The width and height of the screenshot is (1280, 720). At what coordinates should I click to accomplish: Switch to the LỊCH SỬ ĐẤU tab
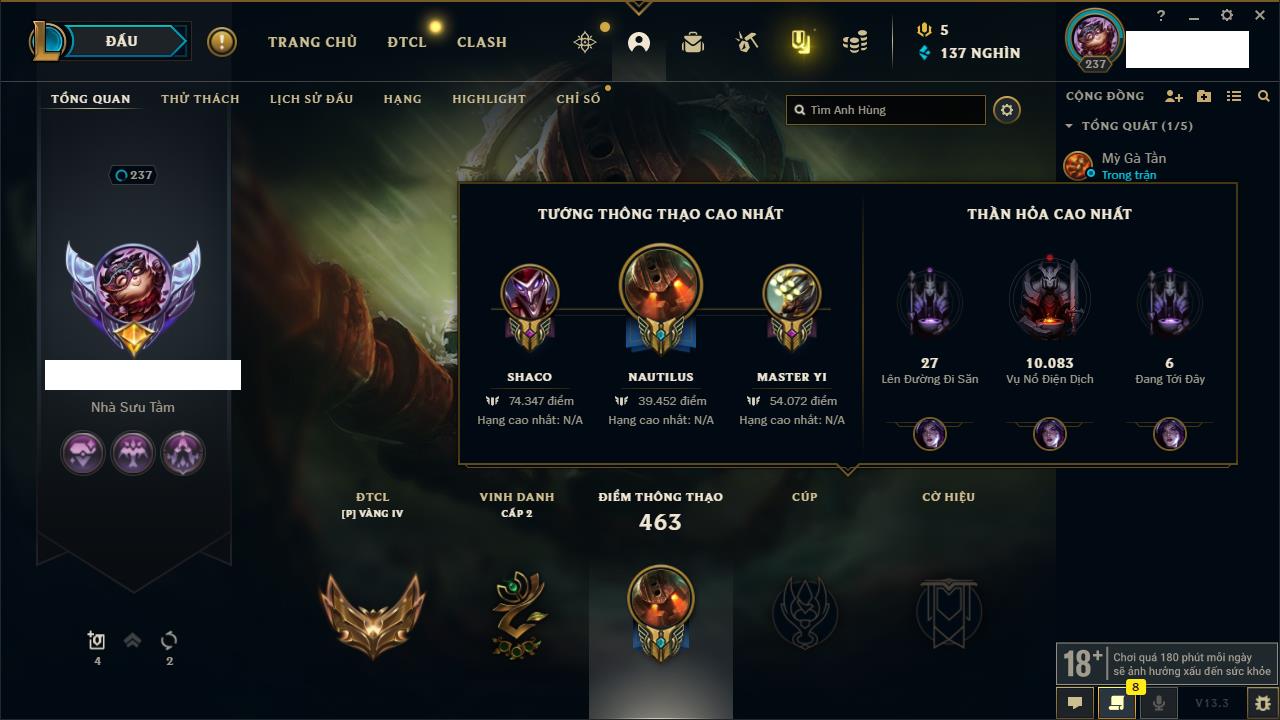311,99
